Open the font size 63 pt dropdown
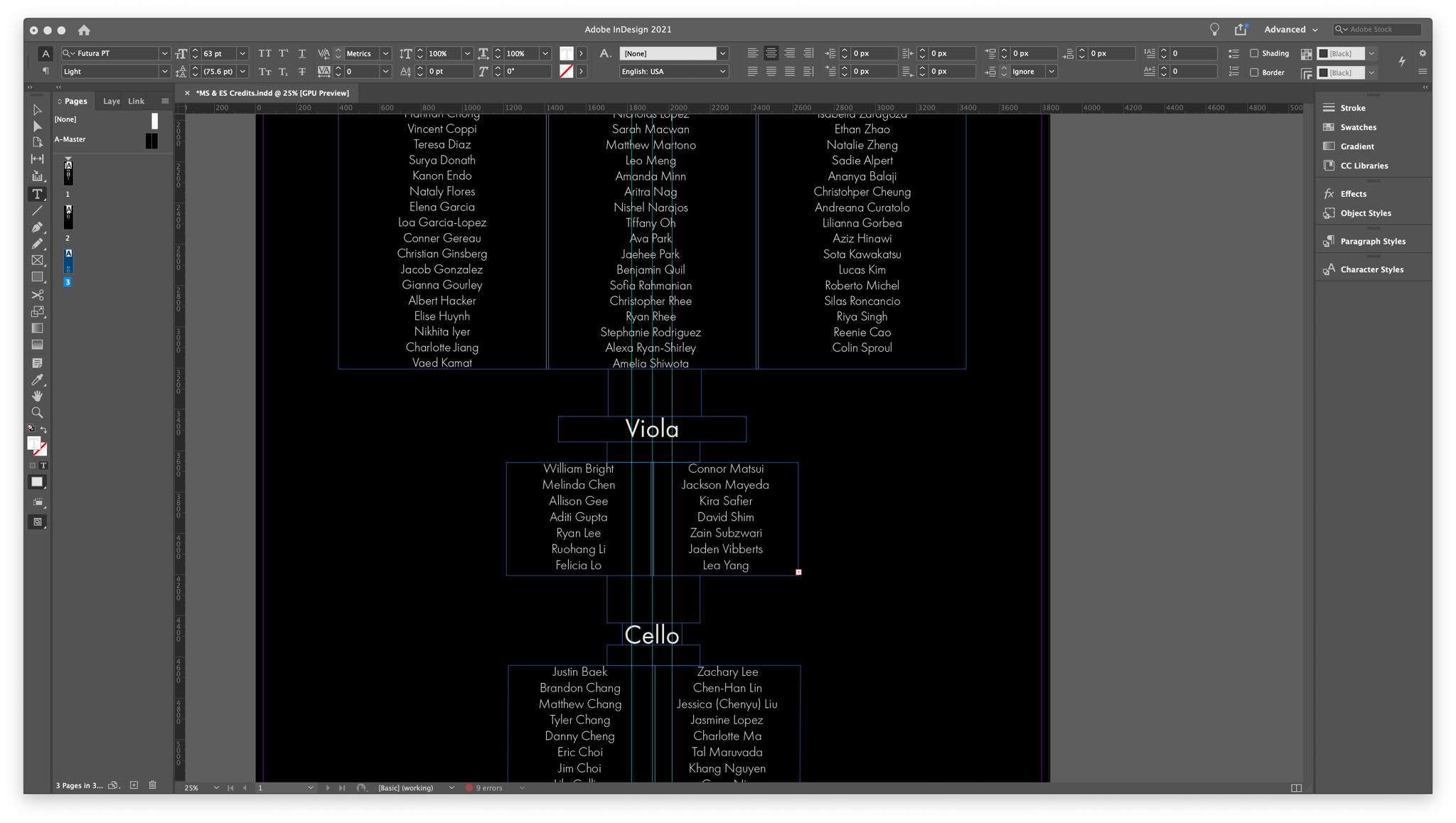The image size is (1456, 823). [242, 53]
